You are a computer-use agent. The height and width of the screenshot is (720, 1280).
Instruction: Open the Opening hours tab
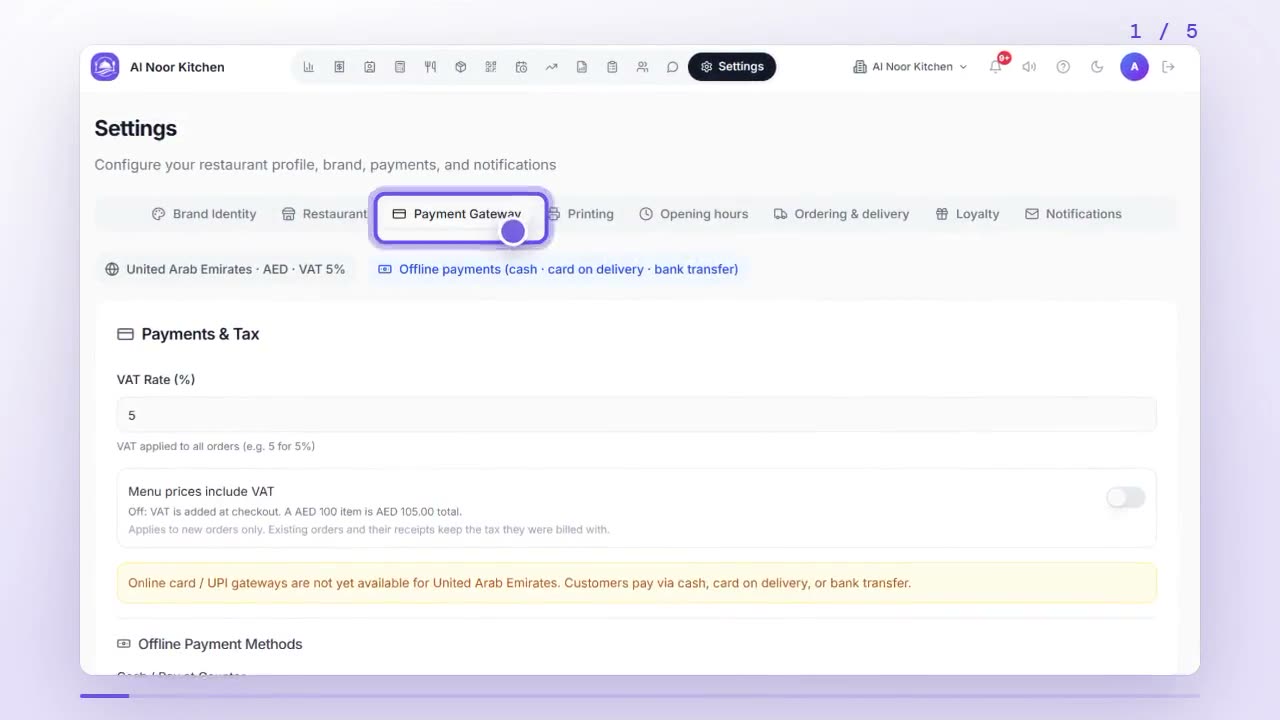pyautogui.click(x=694, y=214)
